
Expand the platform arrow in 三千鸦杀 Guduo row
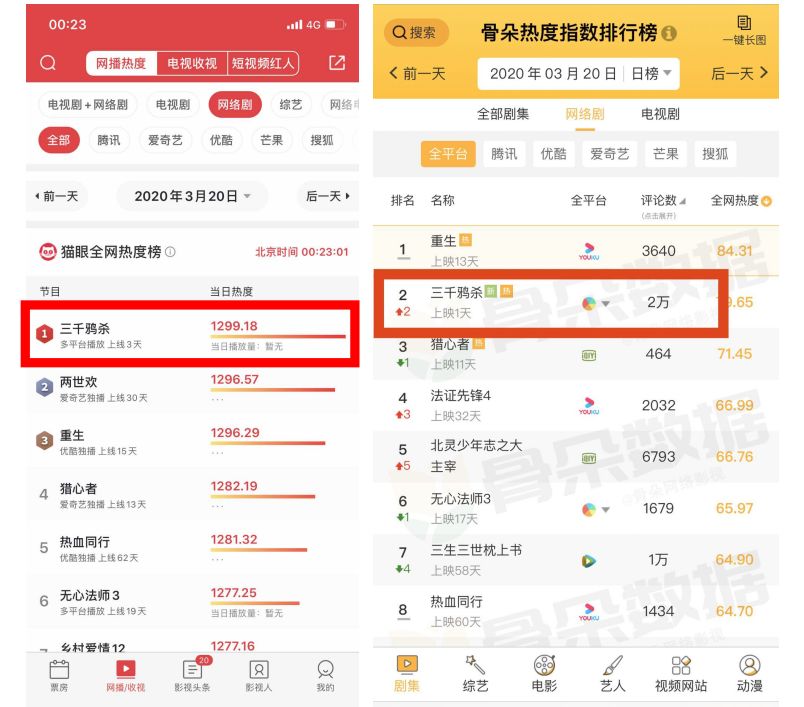(x=606, y=304)
